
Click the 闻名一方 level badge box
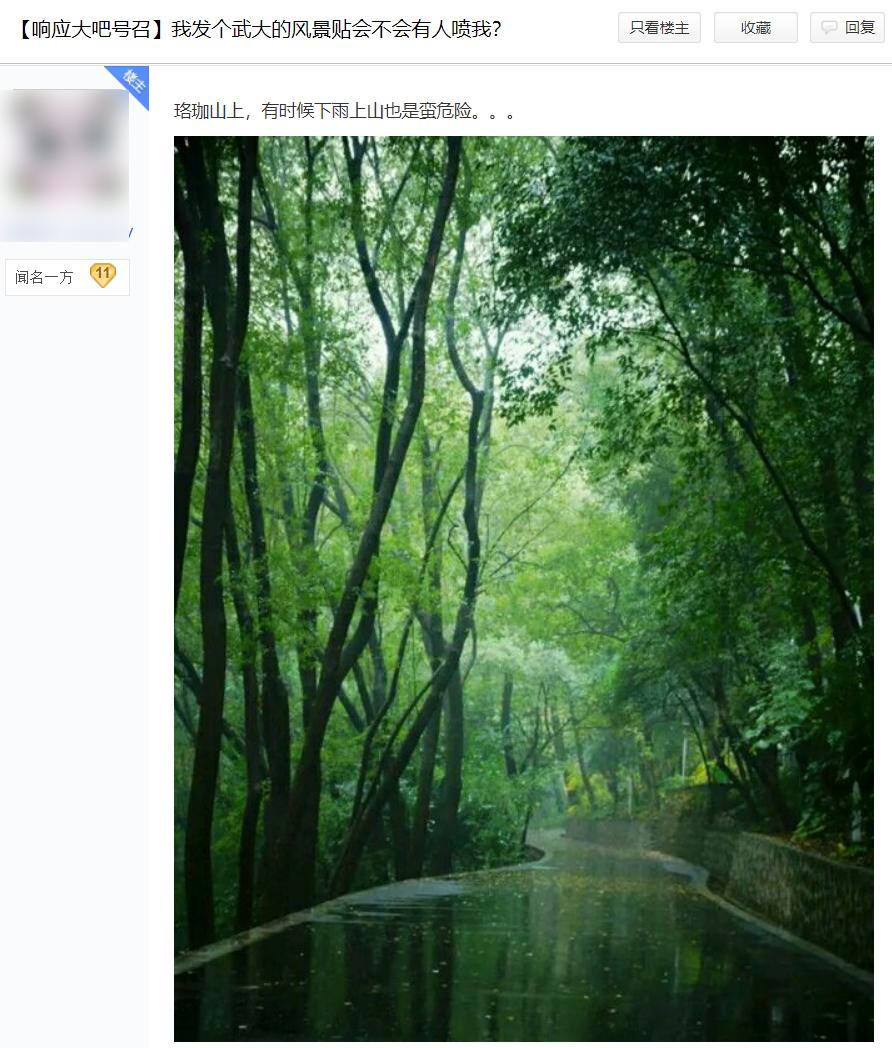point(67,277)
